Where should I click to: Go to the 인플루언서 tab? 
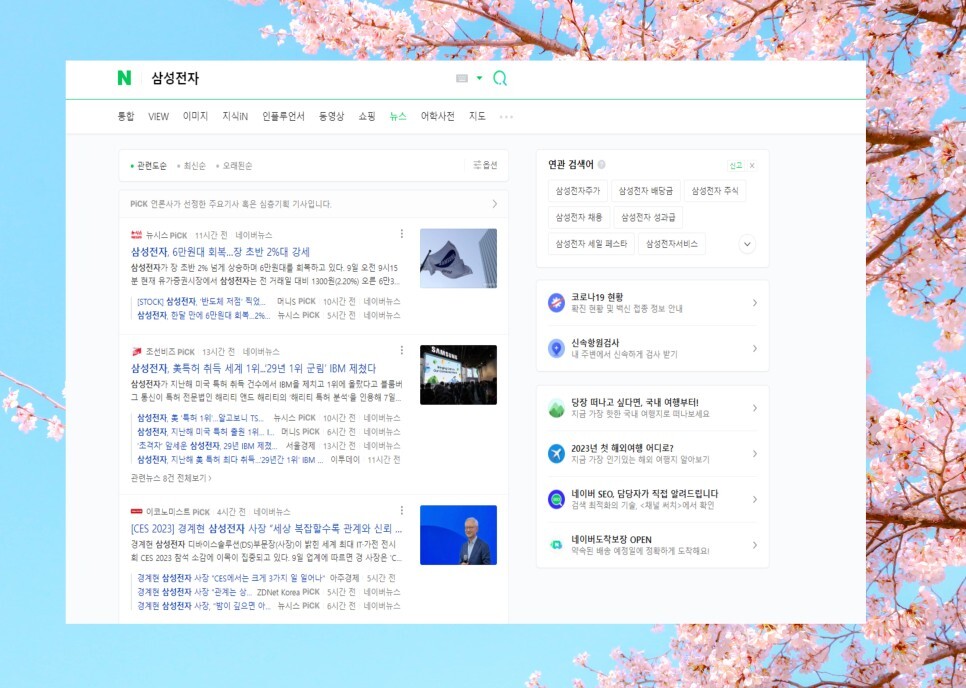[283, 116]
